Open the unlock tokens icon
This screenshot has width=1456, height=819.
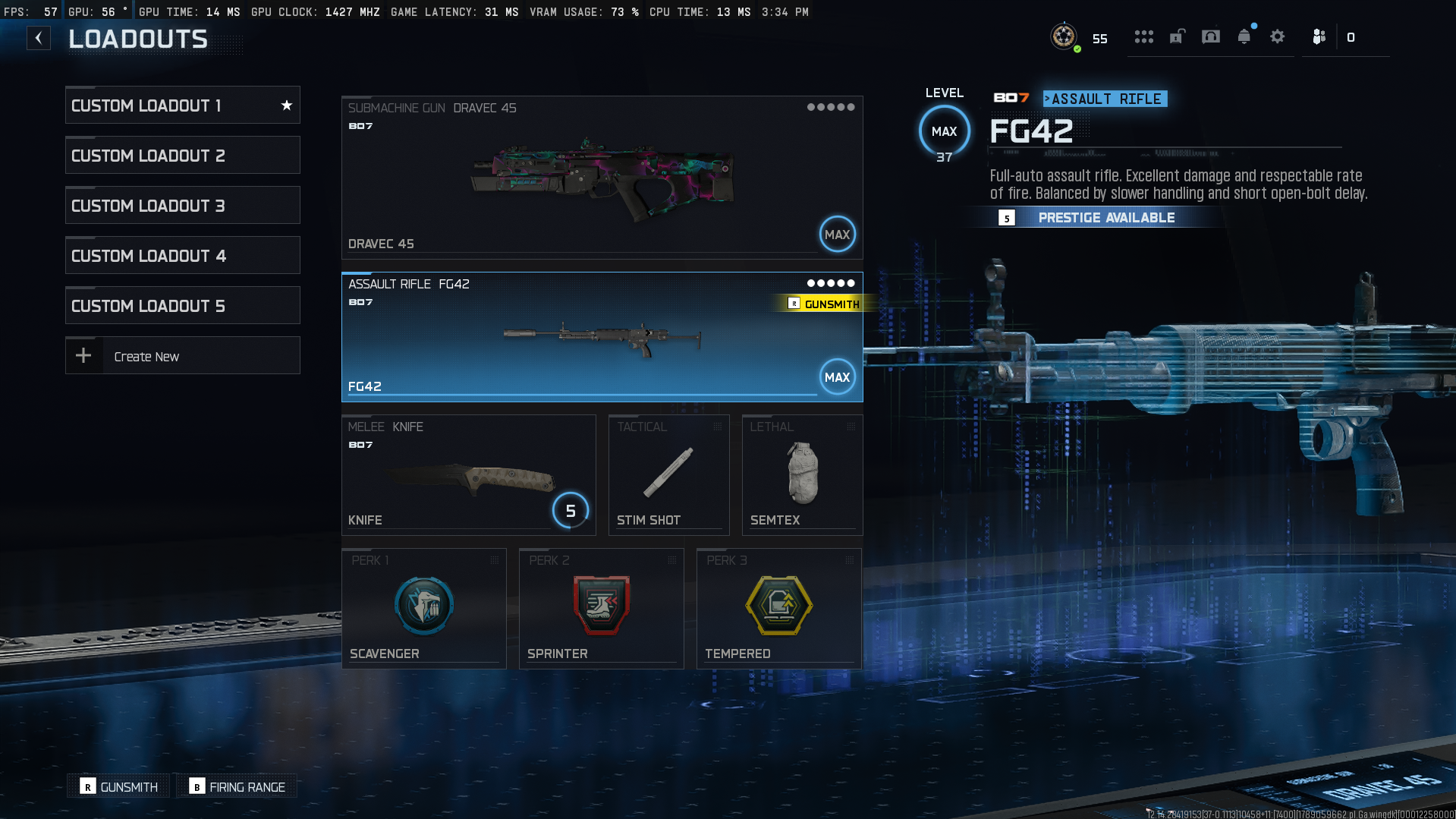1177,36
